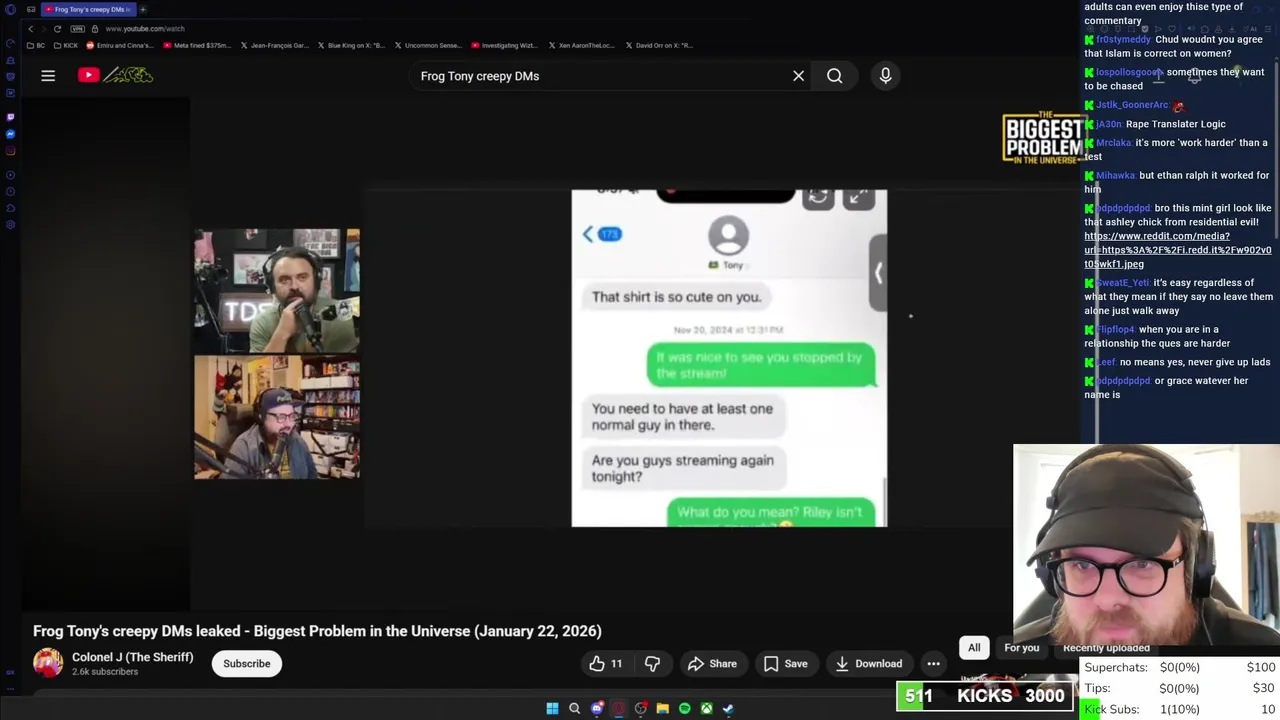Viewport: 1280px width, 720px height.
Task: Click the 2.6k subscribers text
Action: [105, 672]
